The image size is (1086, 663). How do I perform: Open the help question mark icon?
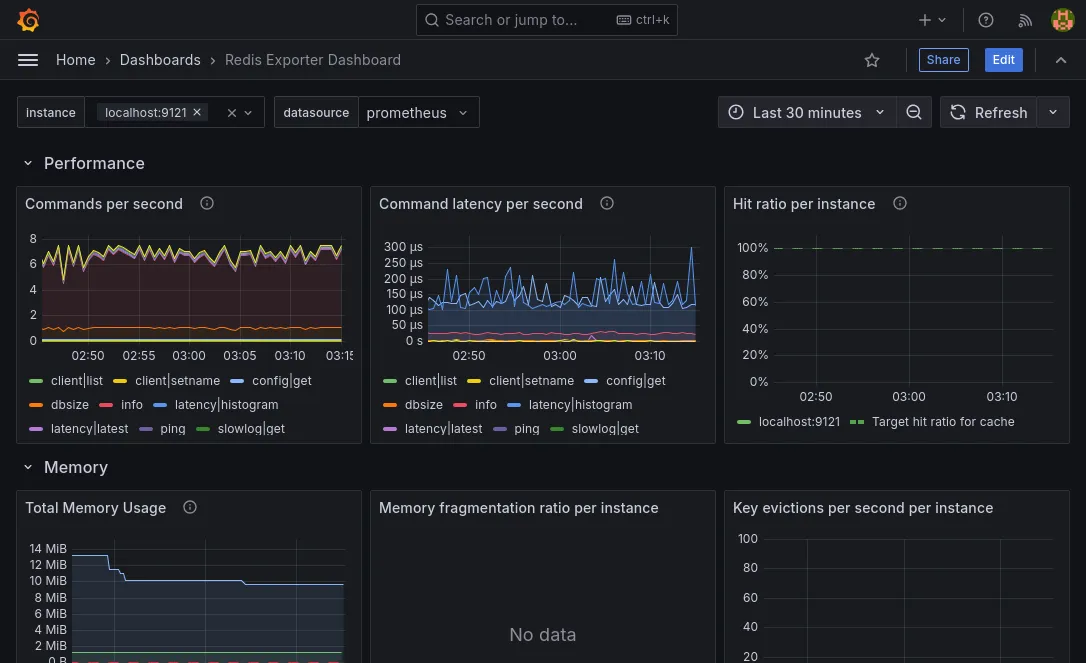point(986,20)
